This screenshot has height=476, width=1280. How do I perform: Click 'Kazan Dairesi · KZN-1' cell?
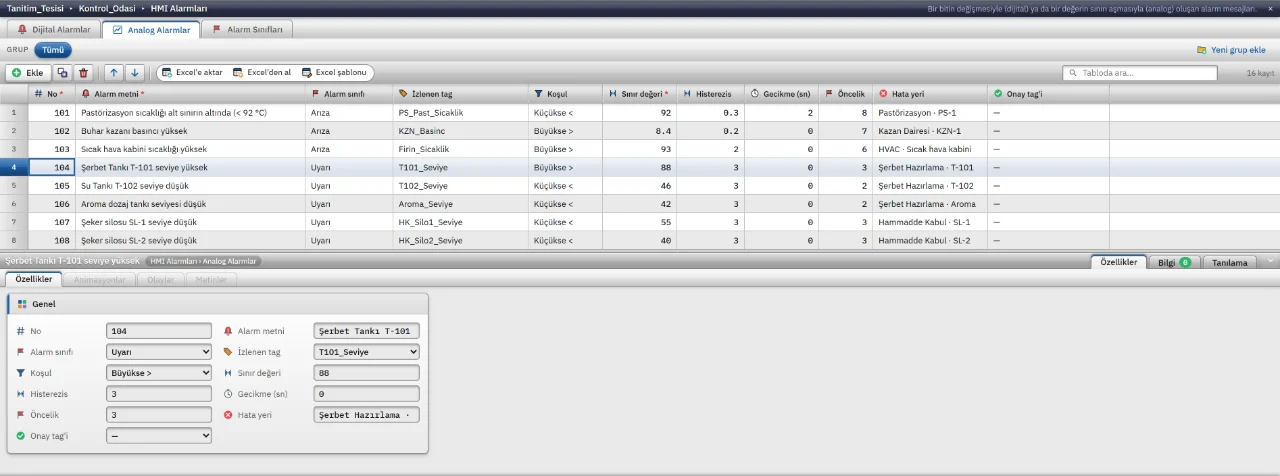930,131
